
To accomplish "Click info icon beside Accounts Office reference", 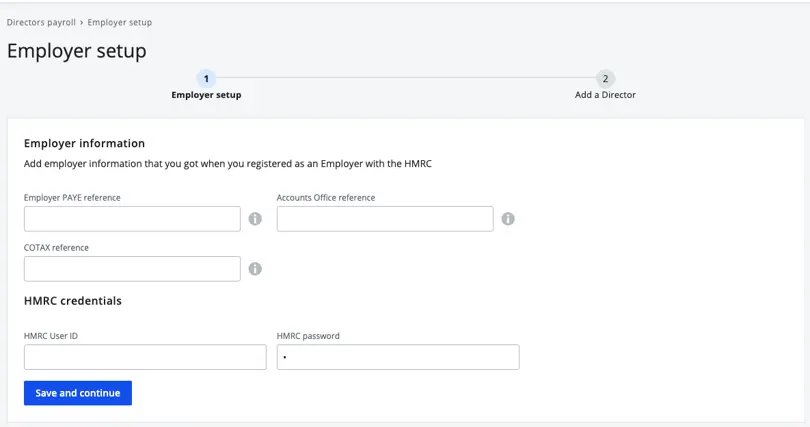I will 508,219.
